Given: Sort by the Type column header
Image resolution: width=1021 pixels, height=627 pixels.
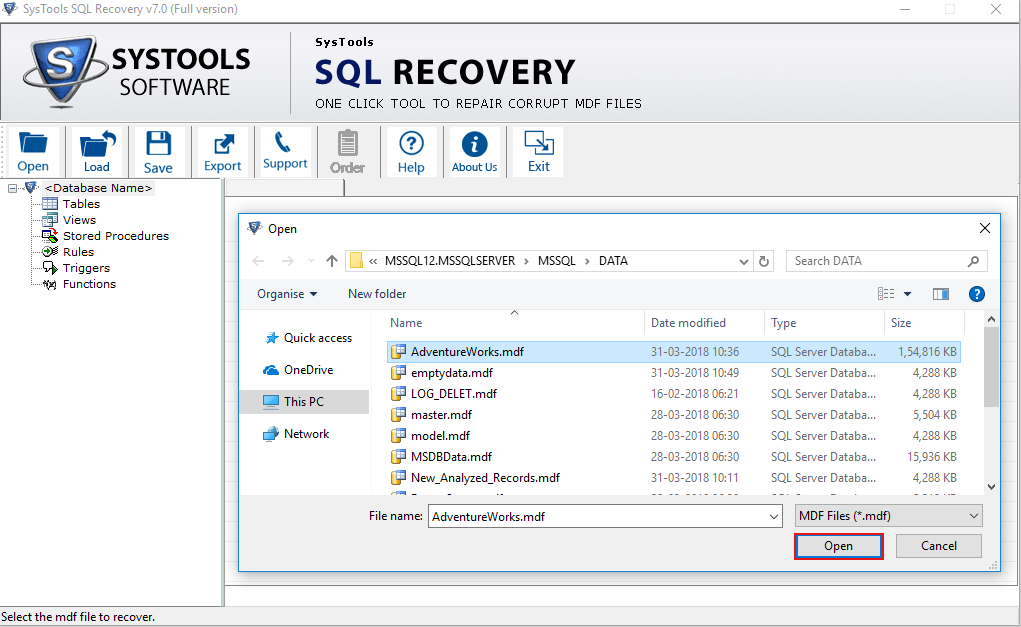Looking at the screenshot, I should [783, 323].
